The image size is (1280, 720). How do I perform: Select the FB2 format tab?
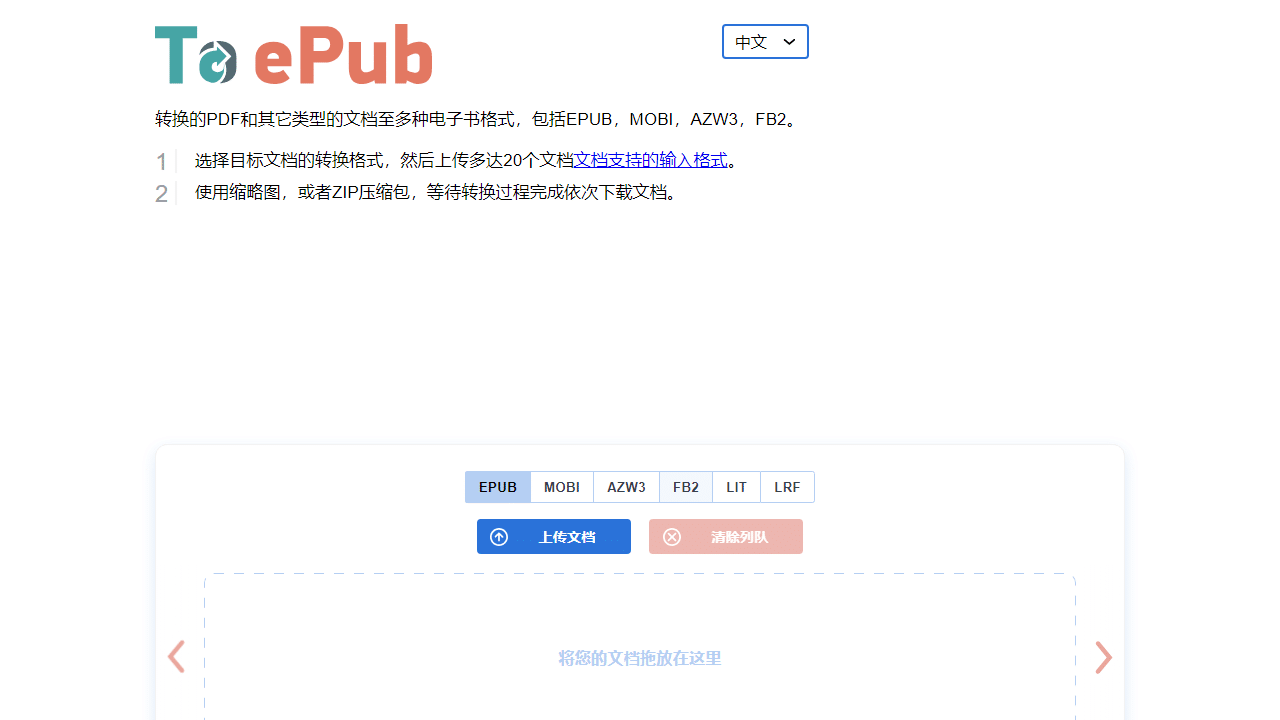coord(686,487)
